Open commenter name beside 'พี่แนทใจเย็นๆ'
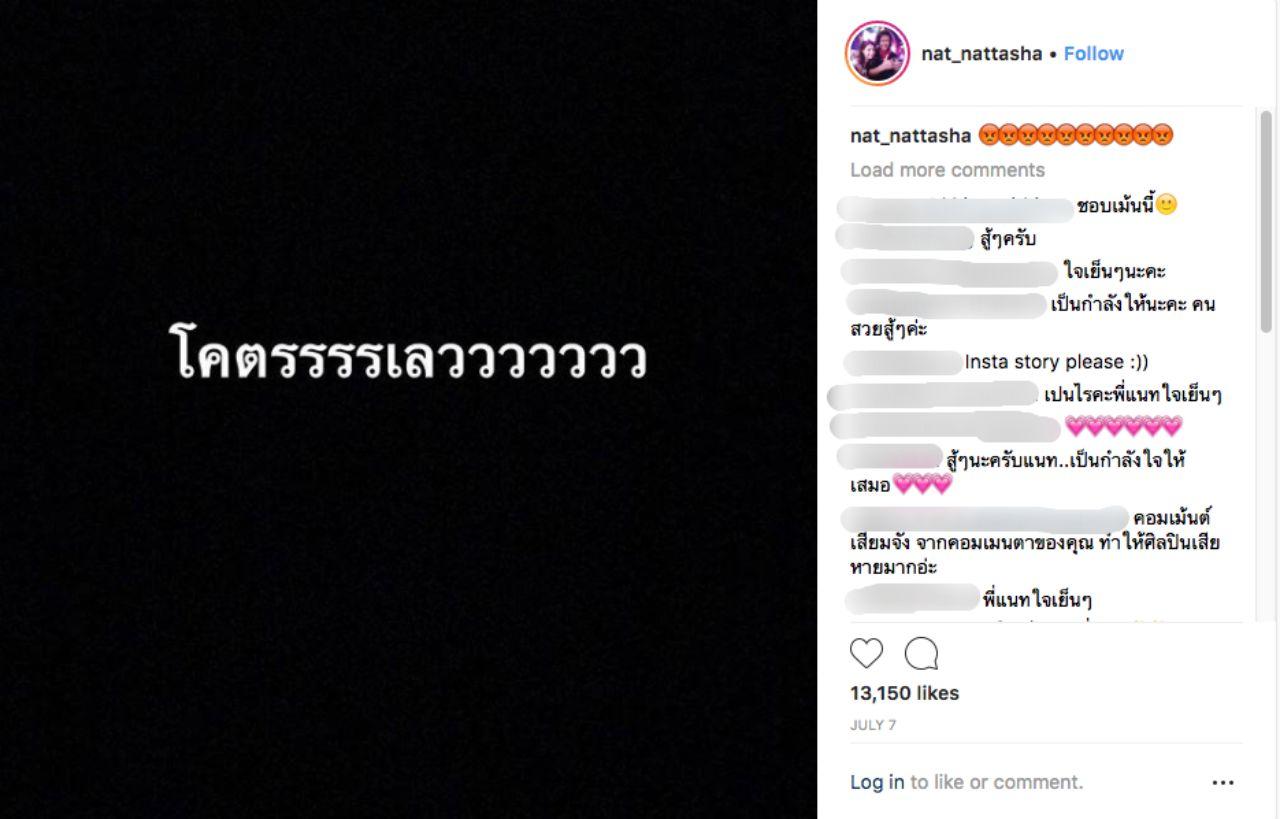1280x819 pixels. pos(911,600)
